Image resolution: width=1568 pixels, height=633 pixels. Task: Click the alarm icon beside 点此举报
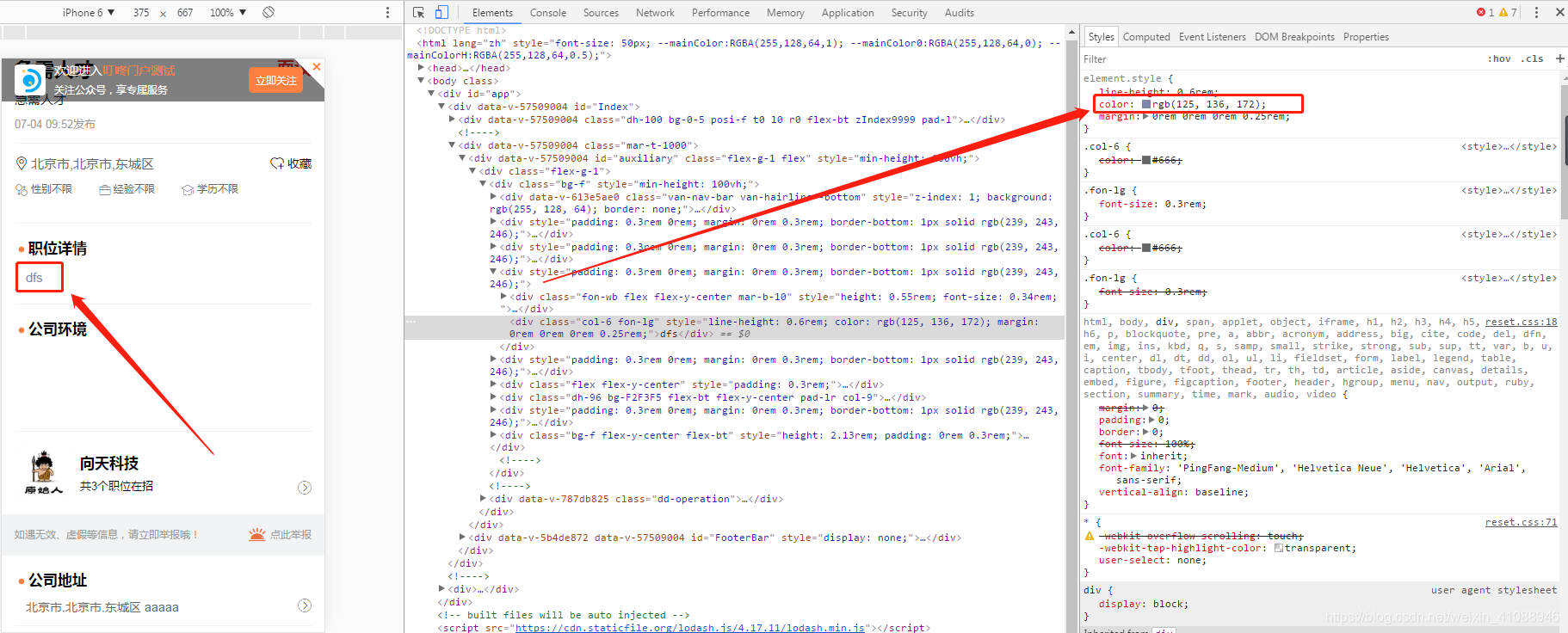click(256, 534)
